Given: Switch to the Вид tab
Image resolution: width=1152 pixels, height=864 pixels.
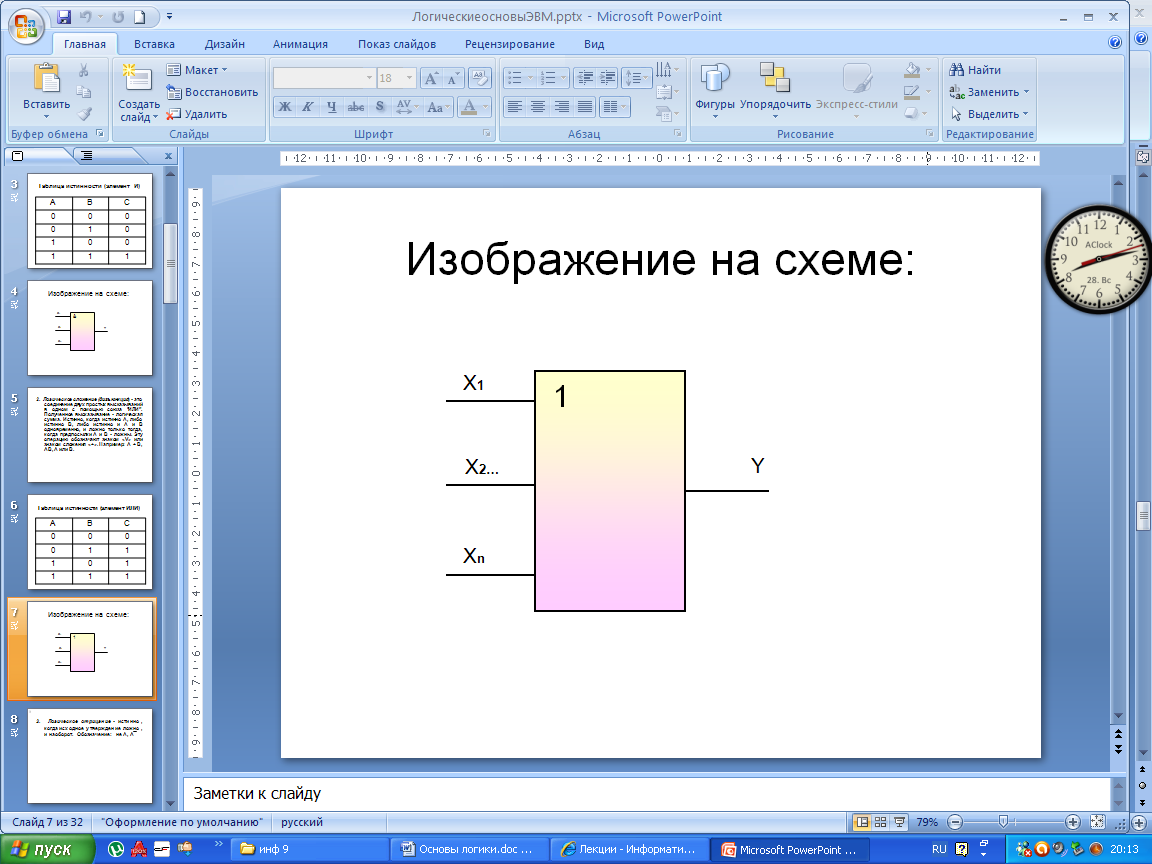Looking at the screenshot, I should [x=594, y=44].
